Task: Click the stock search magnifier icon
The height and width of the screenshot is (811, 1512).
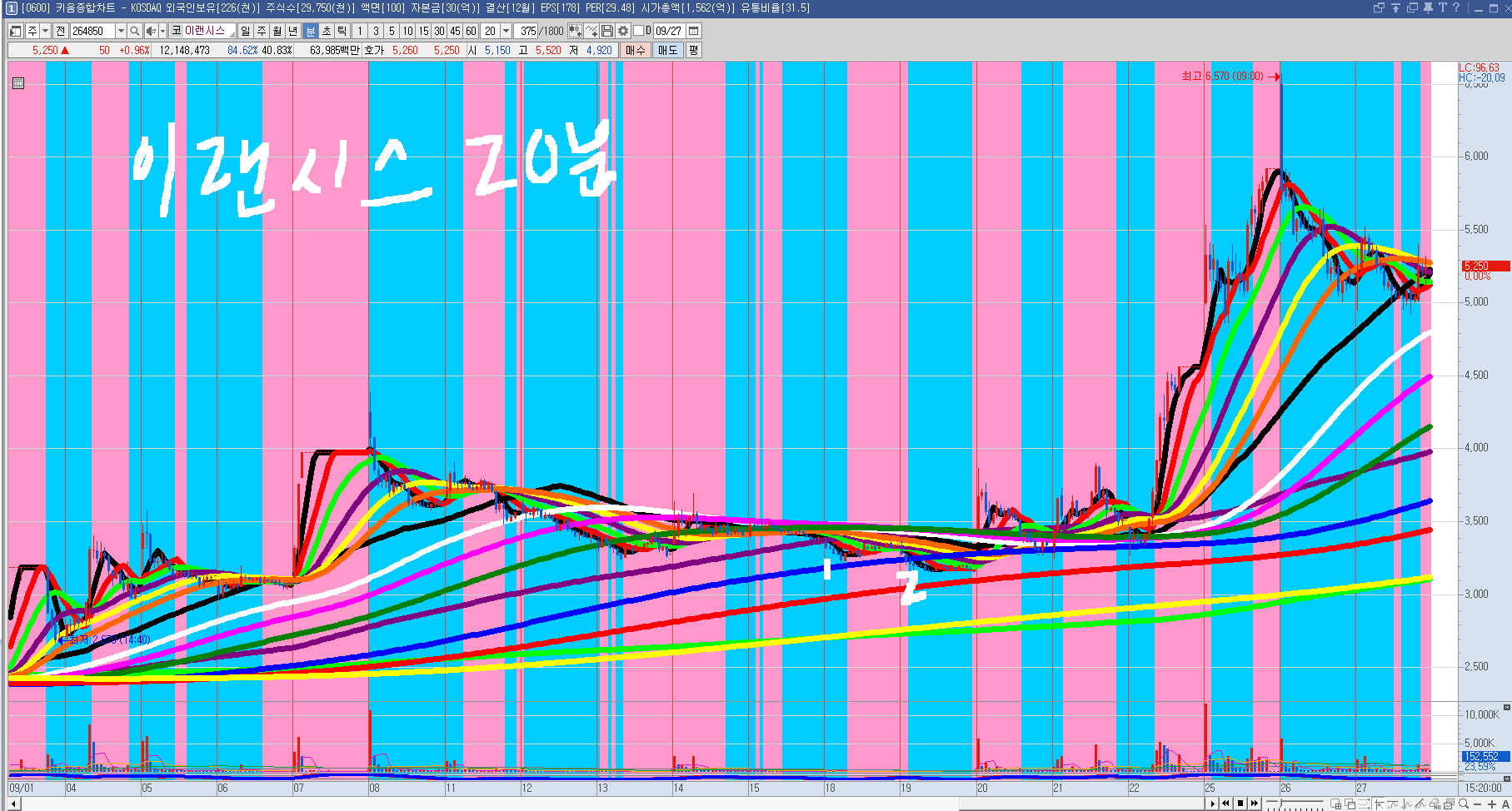Action: tap(134, 31)
